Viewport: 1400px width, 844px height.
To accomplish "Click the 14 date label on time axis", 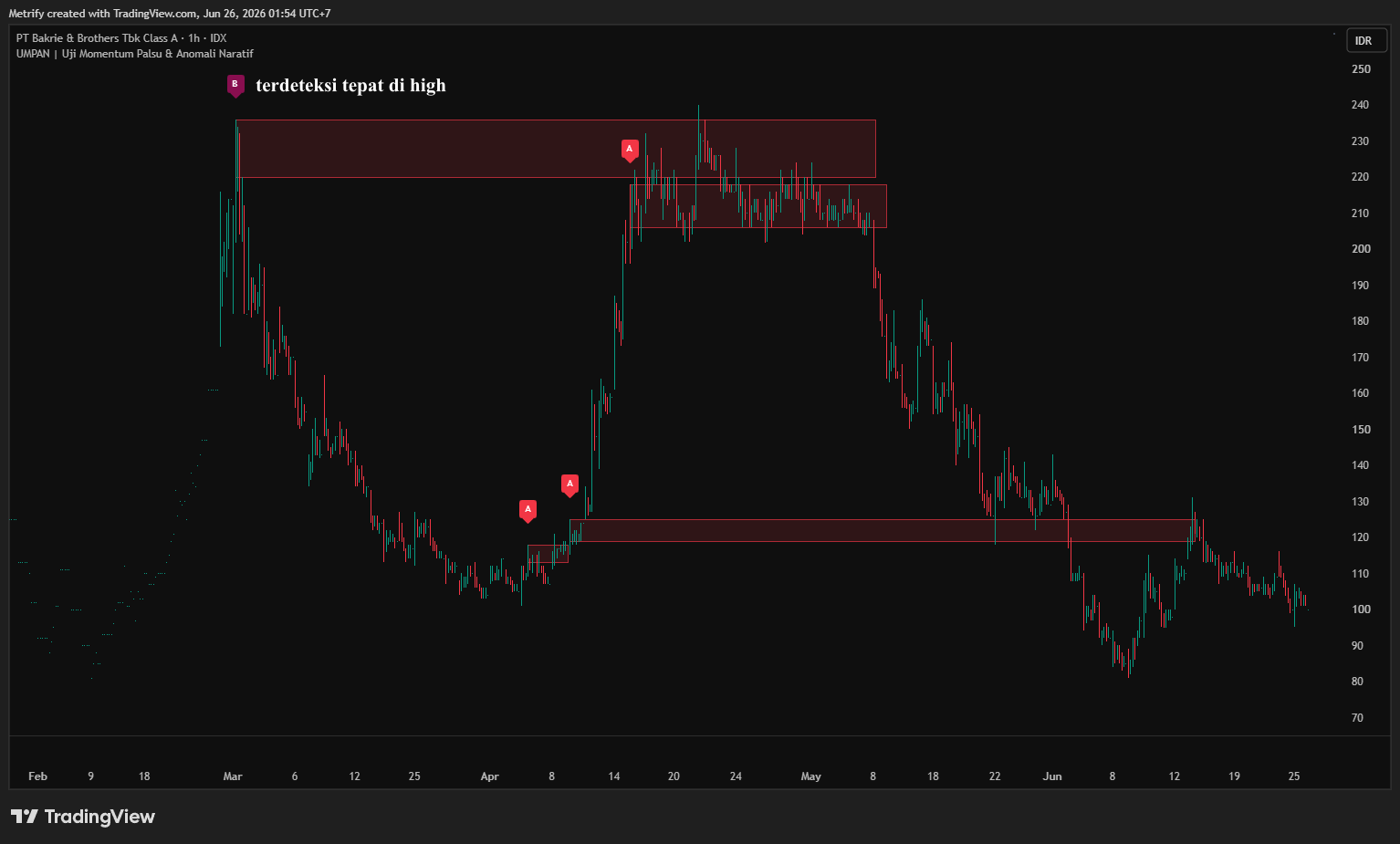I will point(614,776).
